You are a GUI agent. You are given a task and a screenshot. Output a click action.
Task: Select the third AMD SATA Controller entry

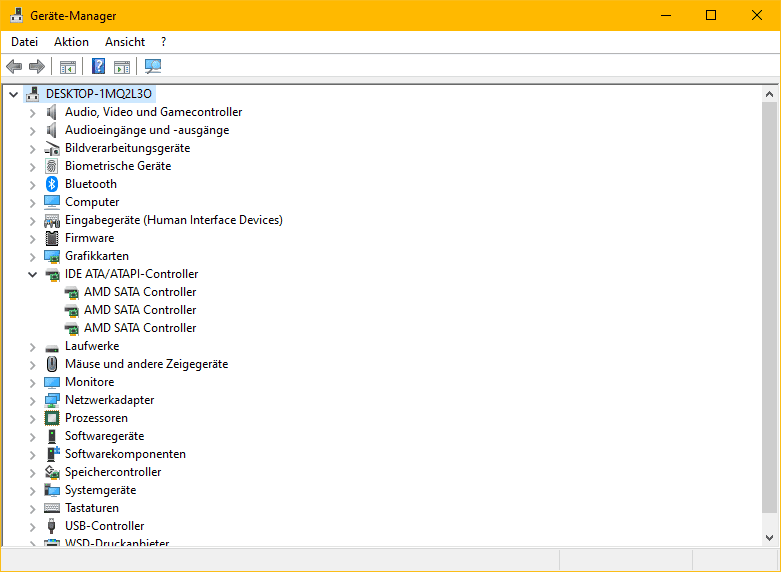coord(140,328)
